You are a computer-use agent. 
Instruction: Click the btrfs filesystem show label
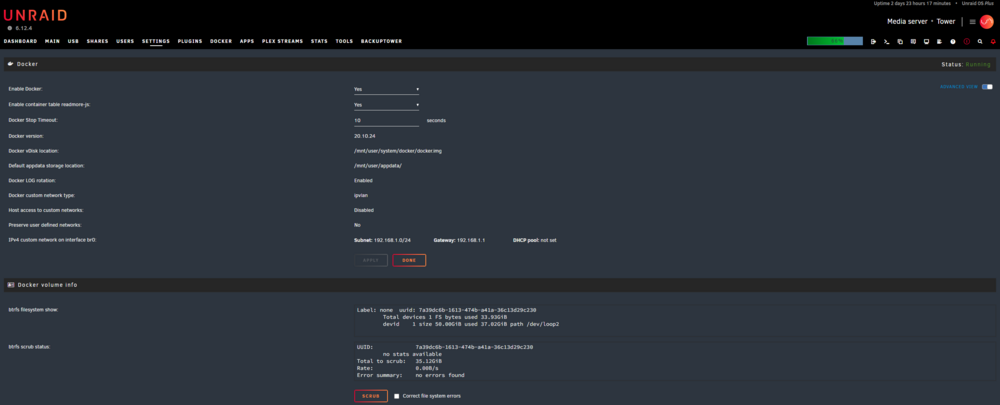click(34, 310)
